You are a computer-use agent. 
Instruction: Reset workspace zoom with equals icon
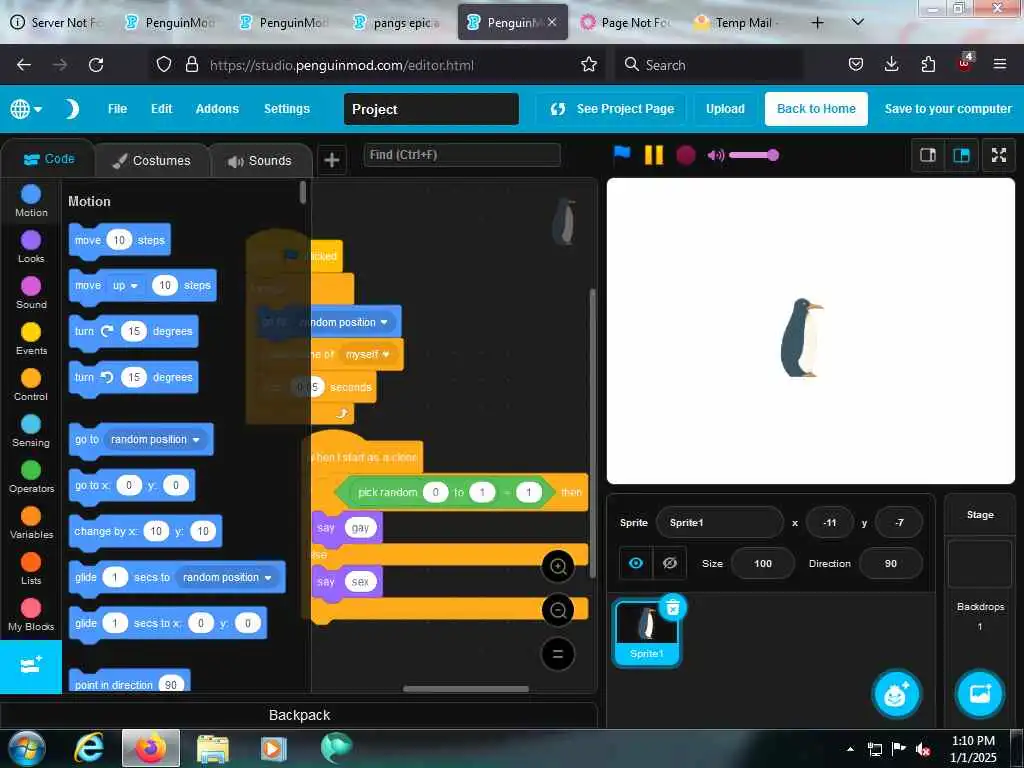coord(558,654)
